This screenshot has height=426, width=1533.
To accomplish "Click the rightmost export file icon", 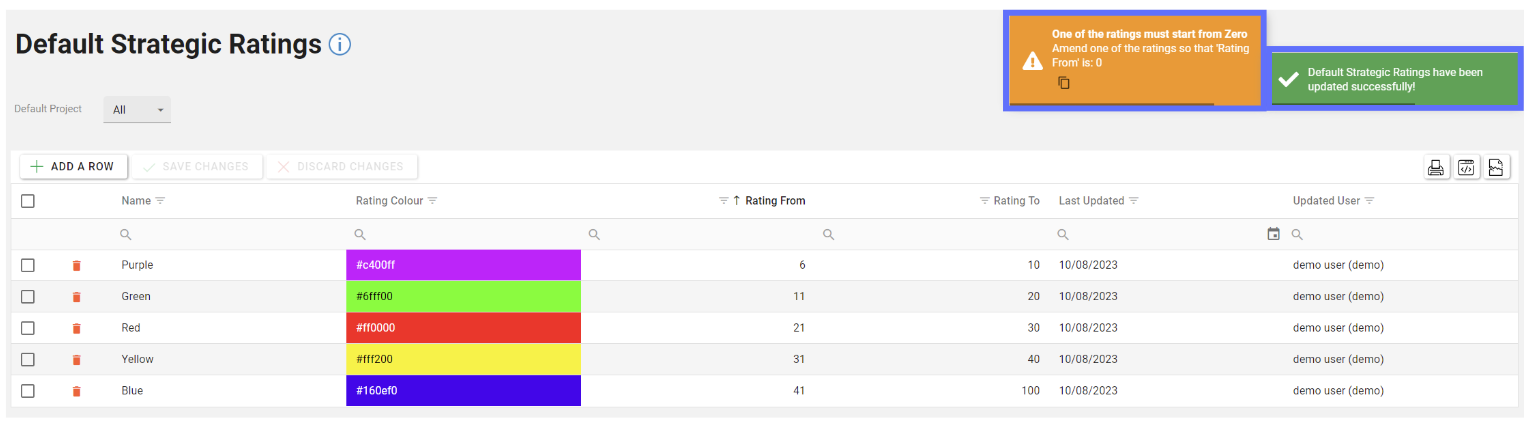I will [x=1496, y=167].
